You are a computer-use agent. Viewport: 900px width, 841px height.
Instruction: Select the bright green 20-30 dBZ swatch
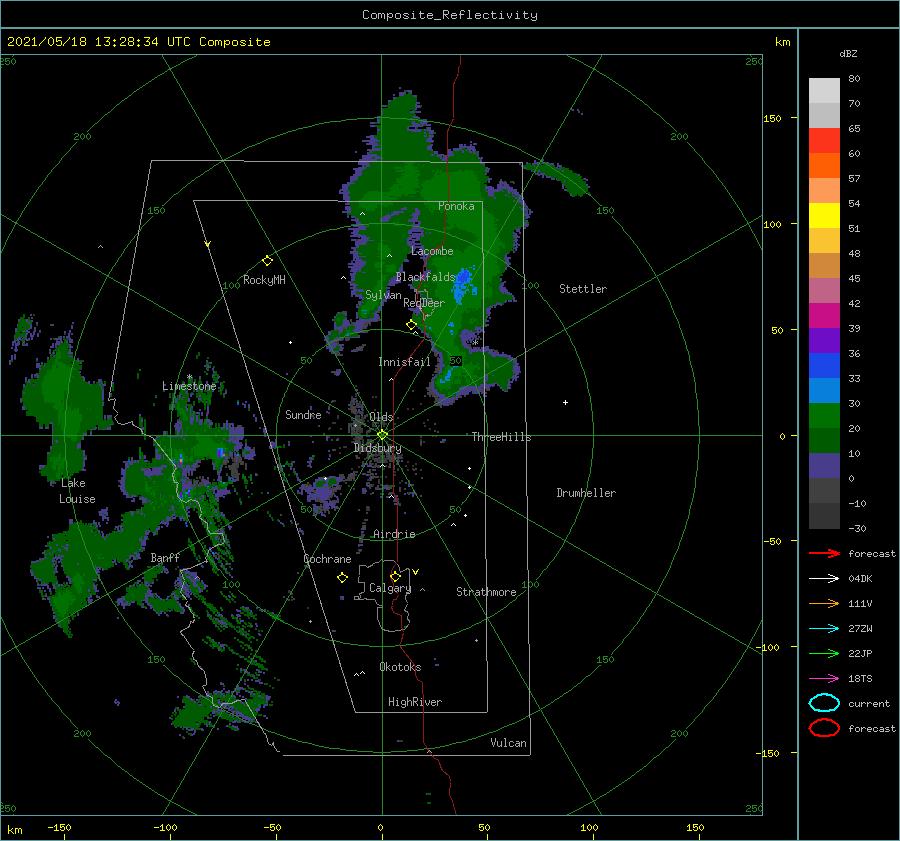[x=824, y=416]
